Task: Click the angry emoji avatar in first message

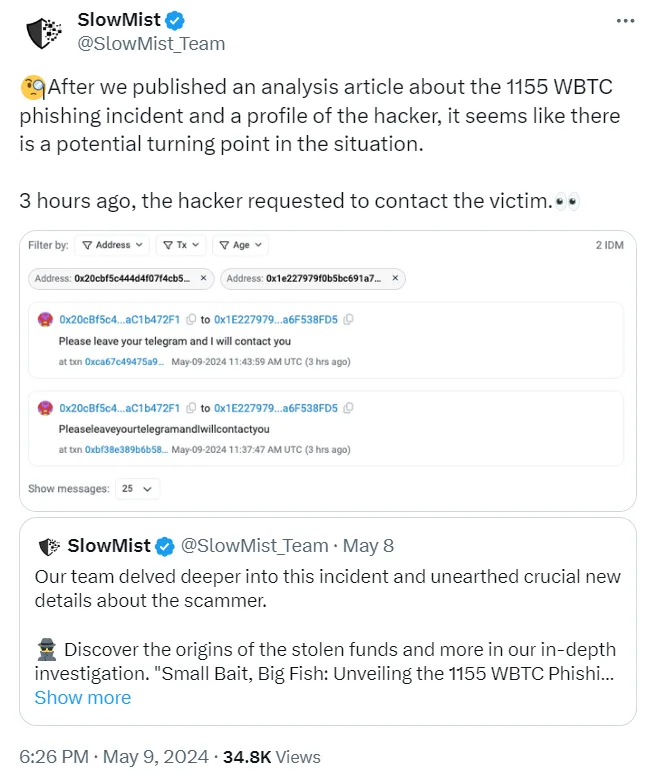Action: 45,320
